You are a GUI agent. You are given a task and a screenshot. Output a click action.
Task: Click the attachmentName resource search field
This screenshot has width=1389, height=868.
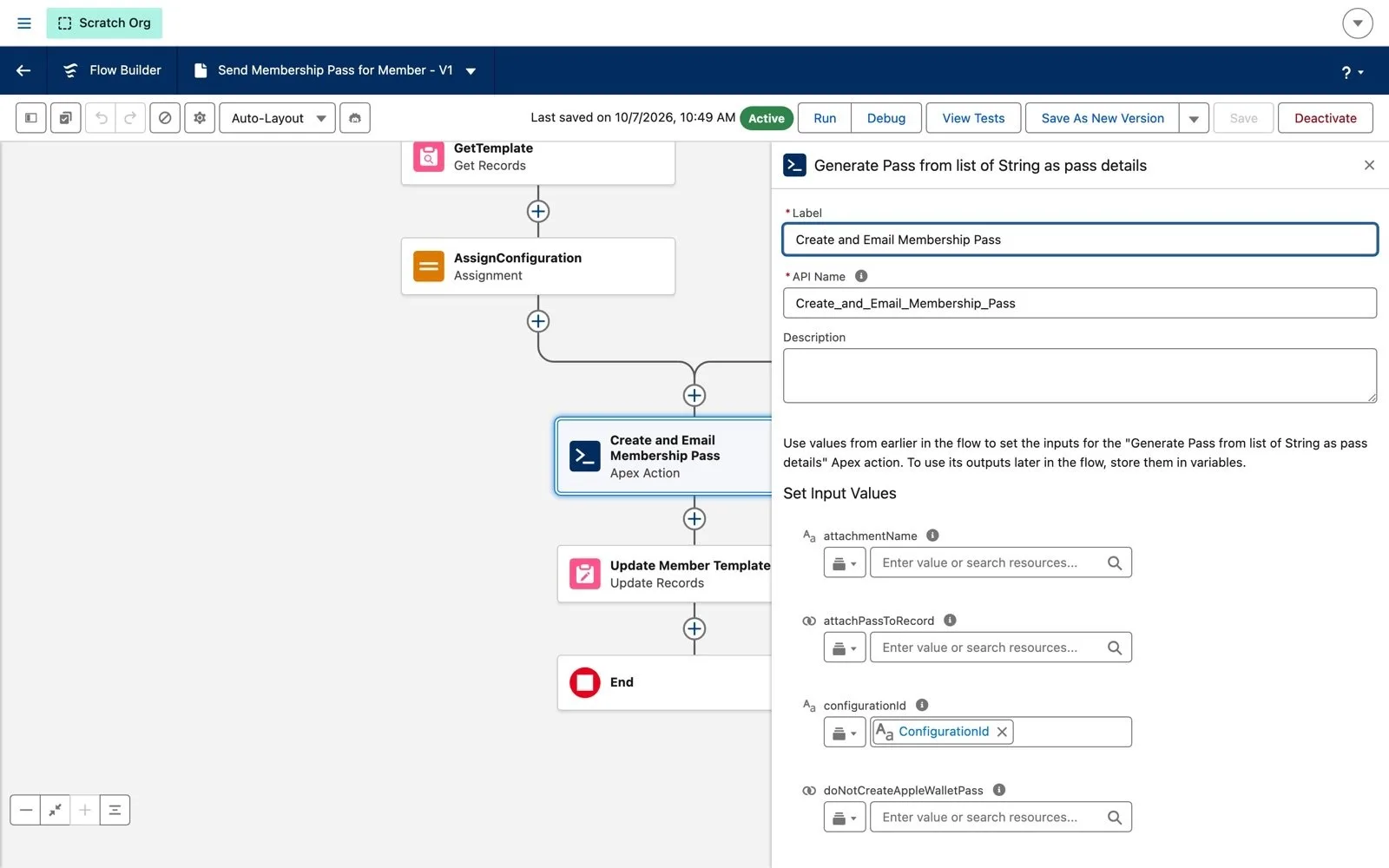(1001, 562)
